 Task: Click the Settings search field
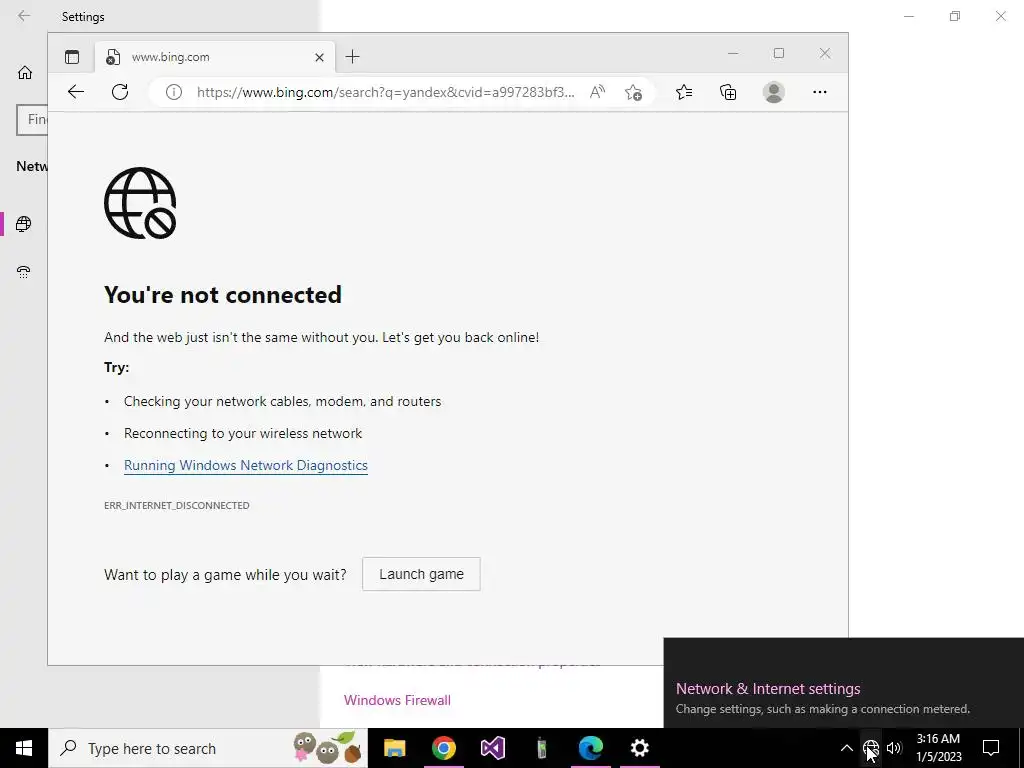33,120
